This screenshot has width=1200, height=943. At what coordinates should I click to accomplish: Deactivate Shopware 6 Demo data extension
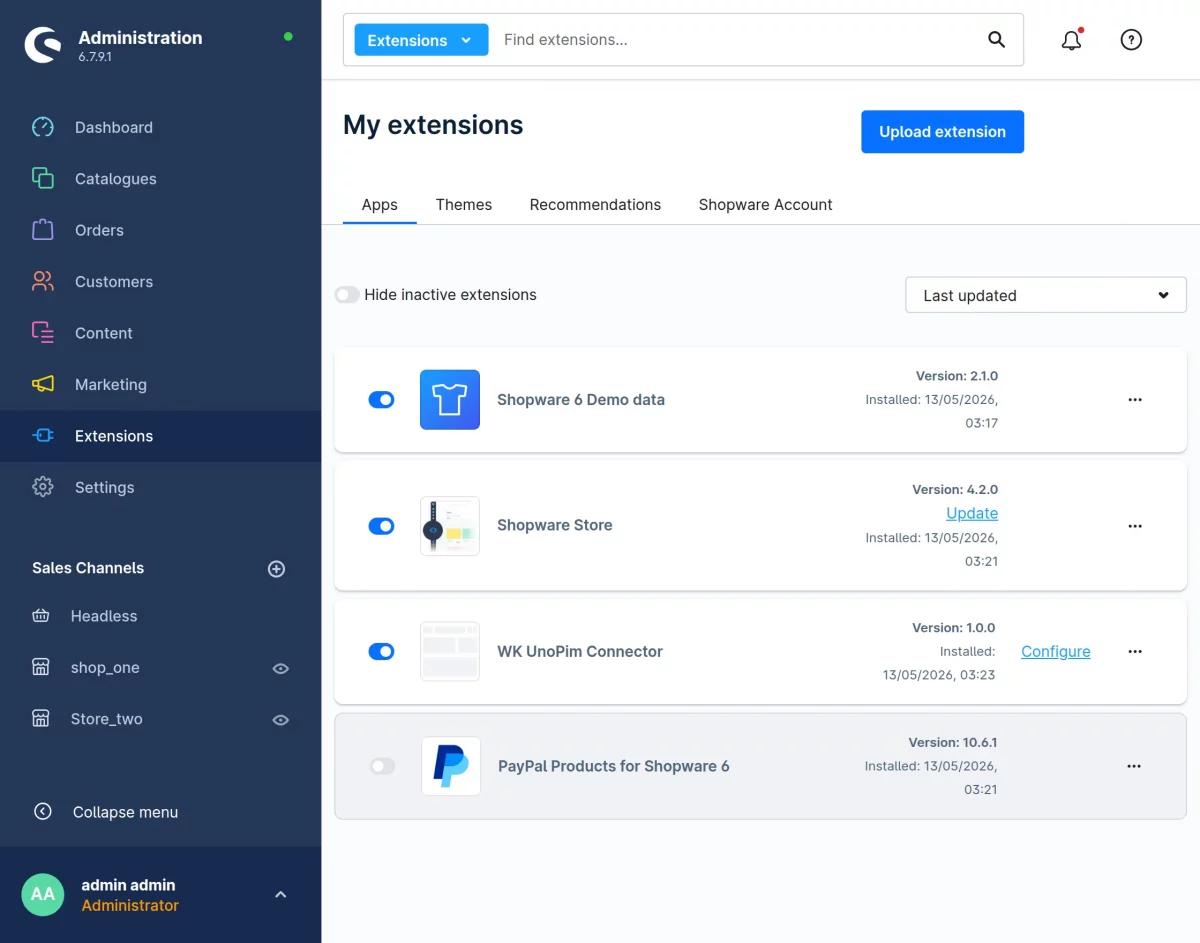tap(382, 400)
